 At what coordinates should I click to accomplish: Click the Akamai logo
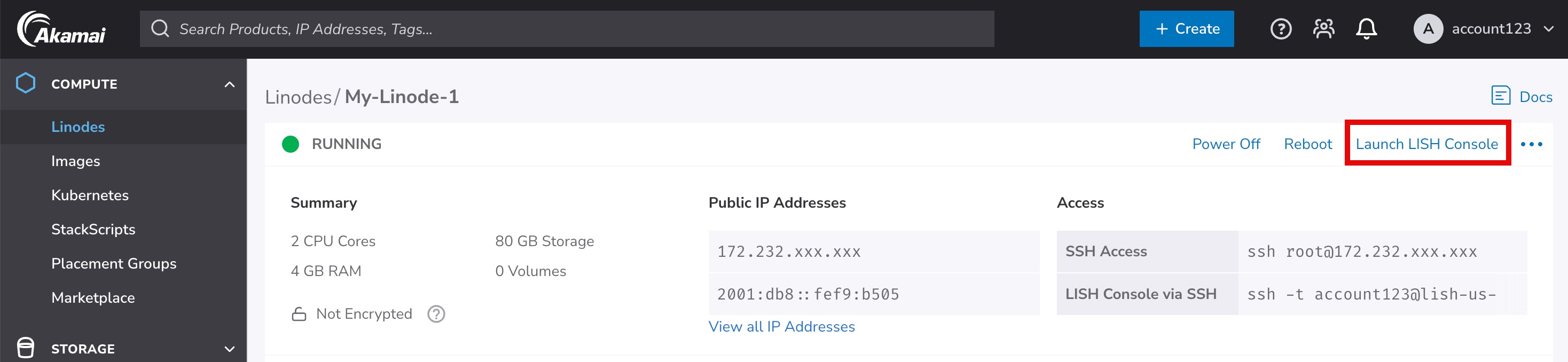click(61, 29)
